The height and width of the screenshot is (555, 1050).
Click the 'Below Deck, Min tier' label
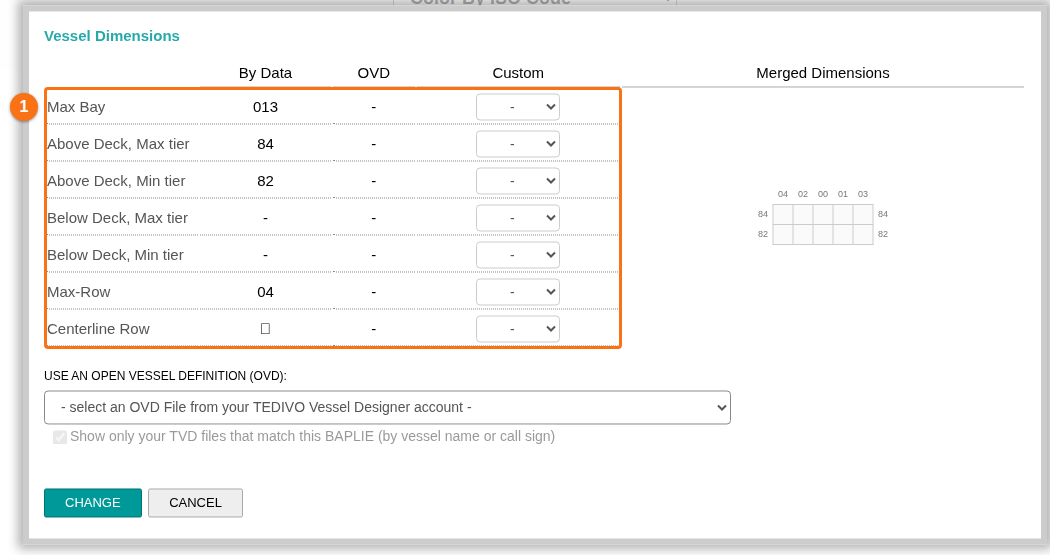click(115, 255)
